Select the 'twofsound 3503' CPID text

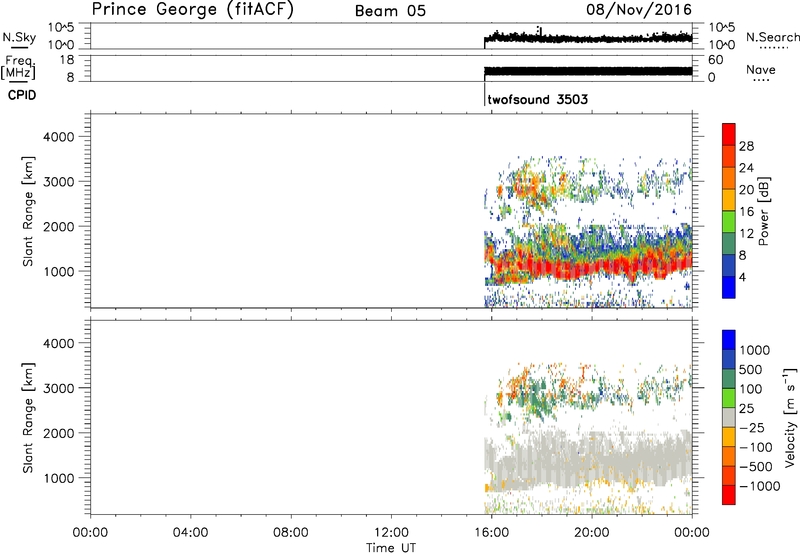click(x=538, y=99)
